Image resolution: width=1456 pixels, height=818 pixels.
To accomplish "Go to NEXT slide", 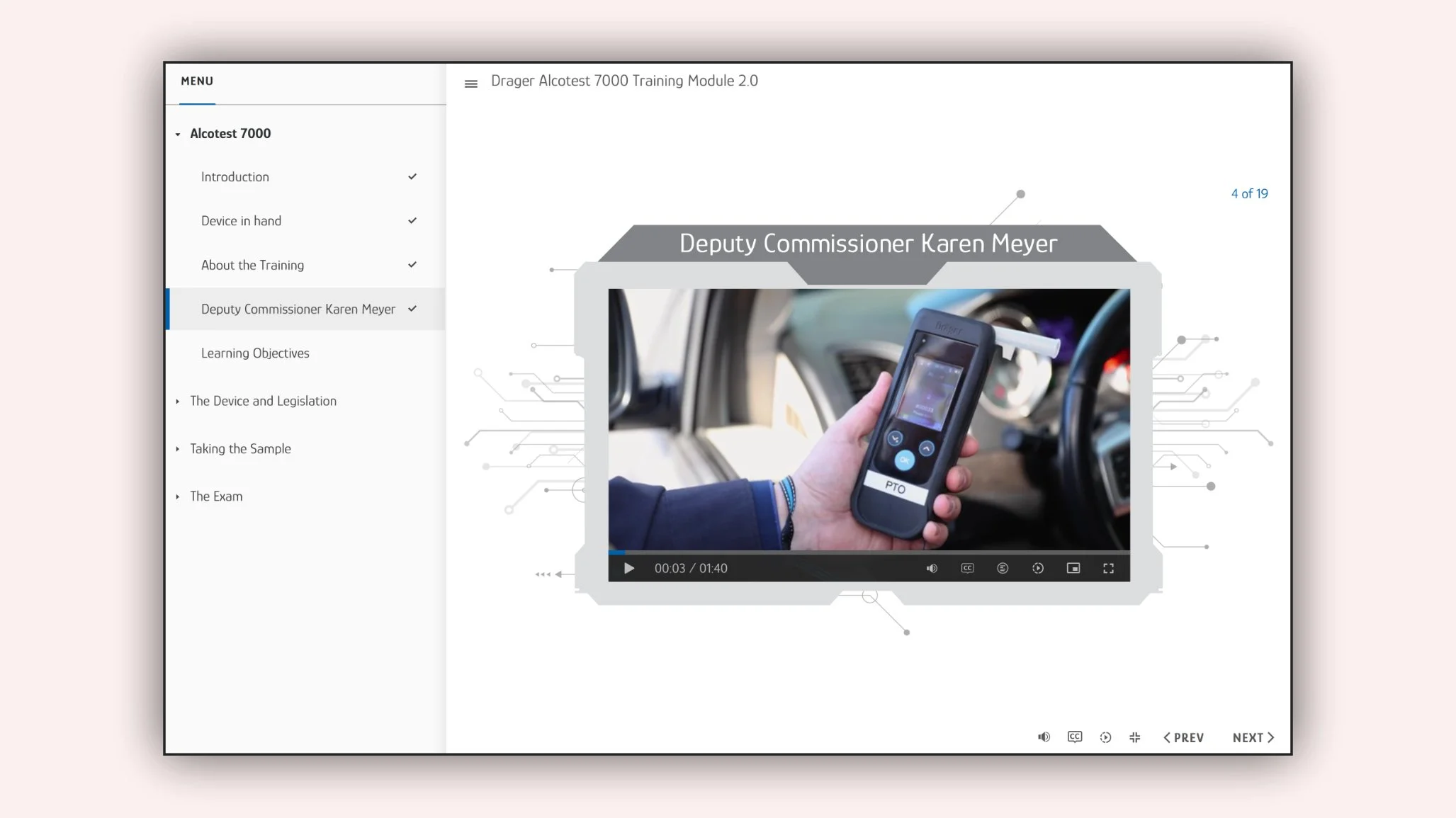I will [1253, 737].
